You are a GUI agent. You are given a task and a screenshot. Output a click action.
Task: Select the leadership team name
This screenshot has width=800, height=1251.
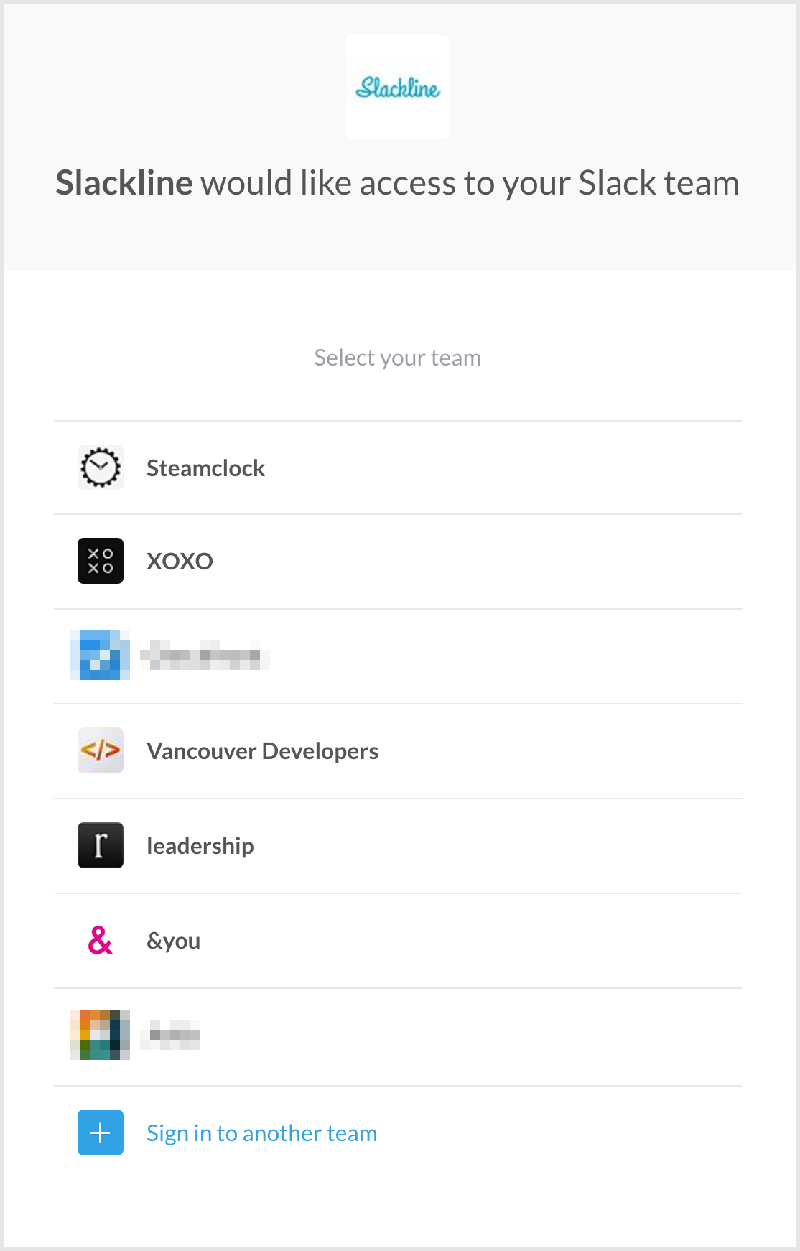coord(200,846)
